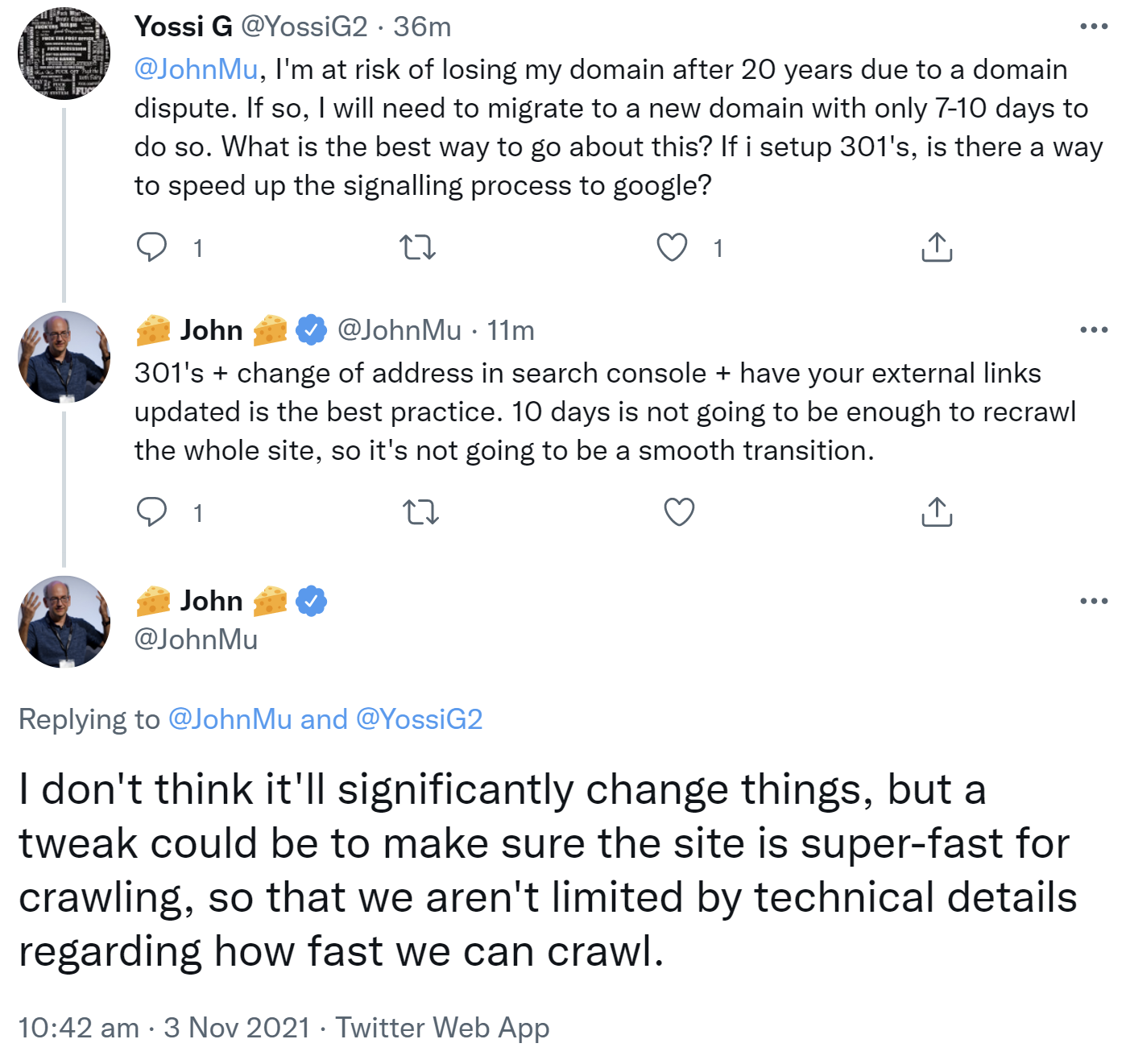
Task: Open more options on John's main tweet
Action: pos(1093,601)
